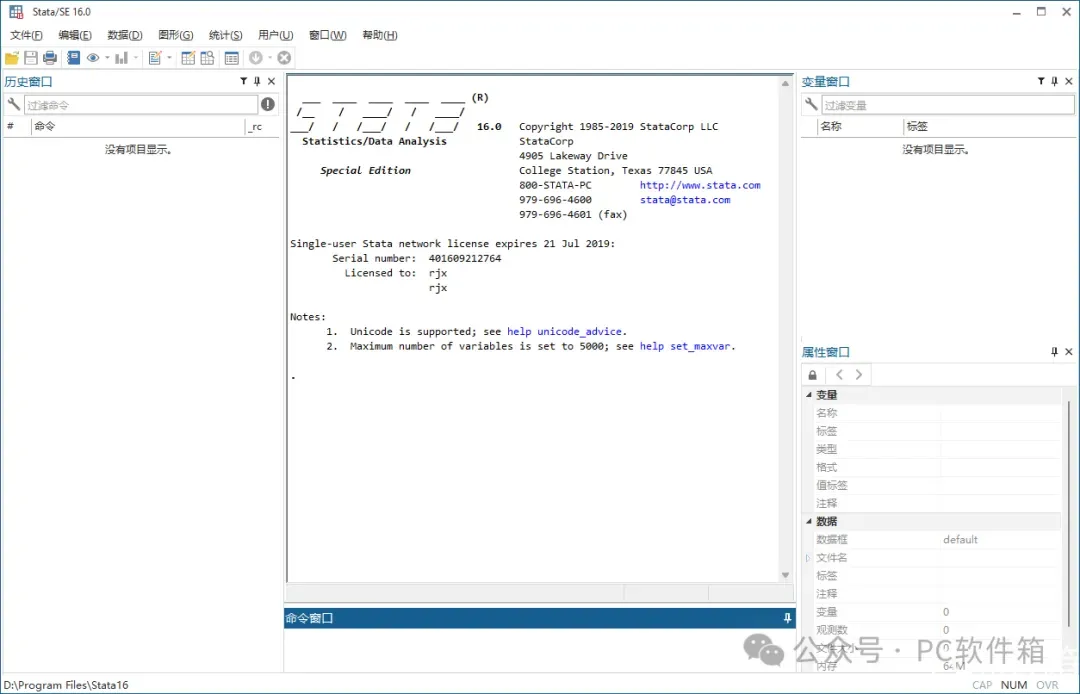This screenshot has height=694, width=1080.
Task: Click results window scroll-up arrow
Action: point(785,83)
